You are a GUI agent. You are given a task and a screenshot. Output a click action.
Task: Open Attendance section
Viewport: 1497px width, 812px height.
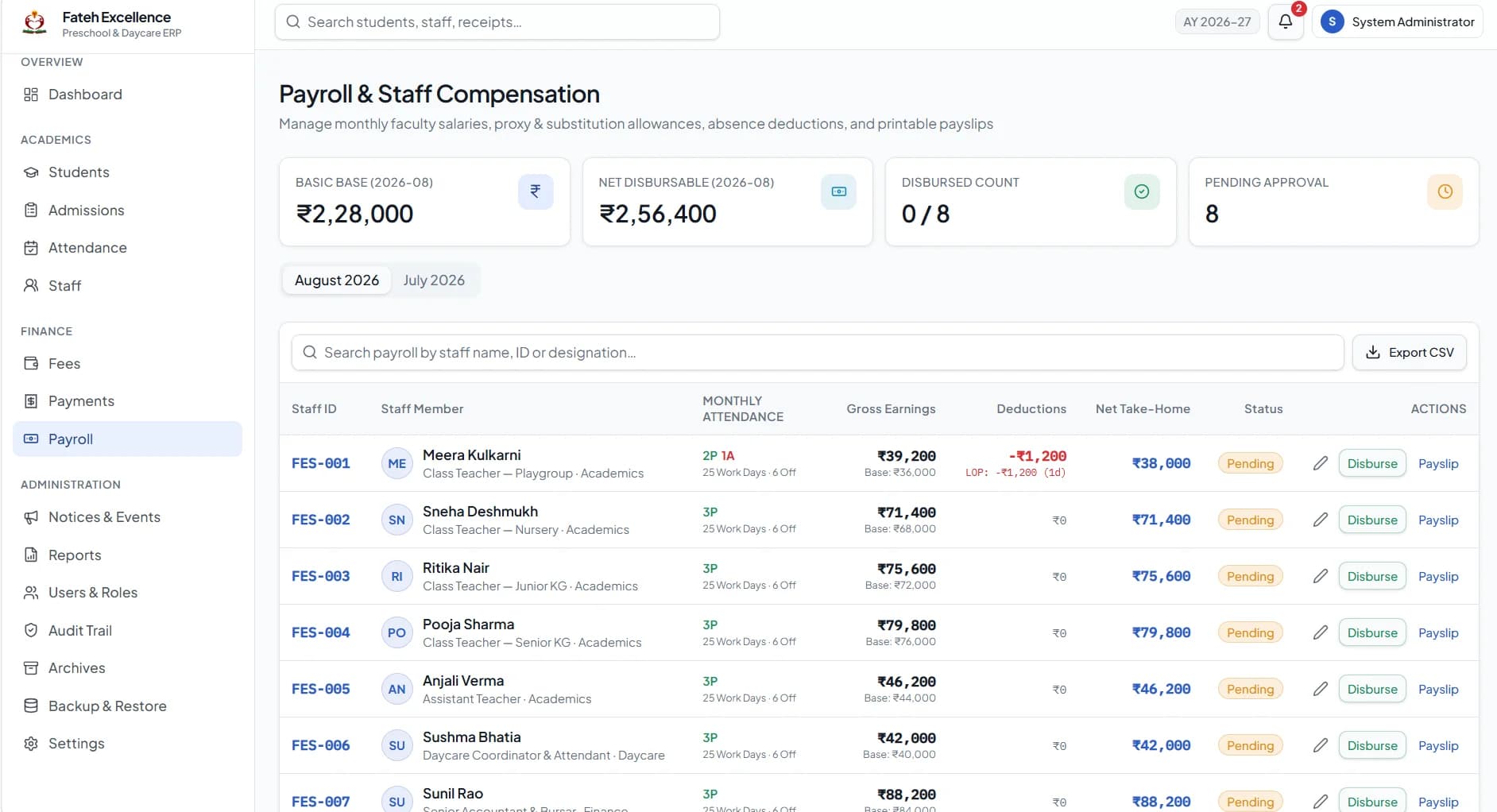127,248
